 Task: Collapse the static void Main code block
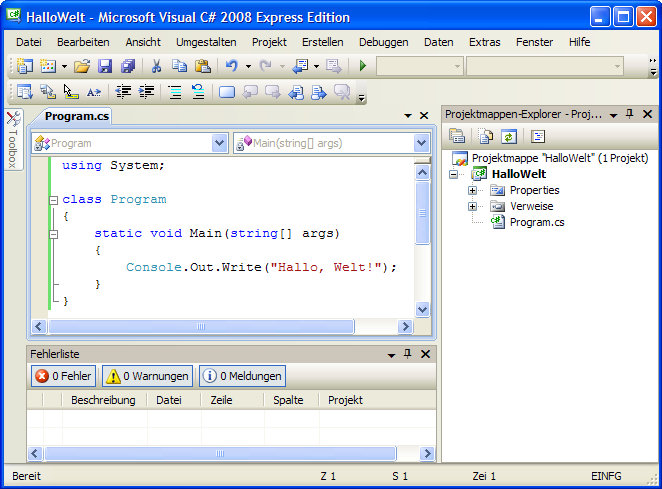tap(53, 234)
